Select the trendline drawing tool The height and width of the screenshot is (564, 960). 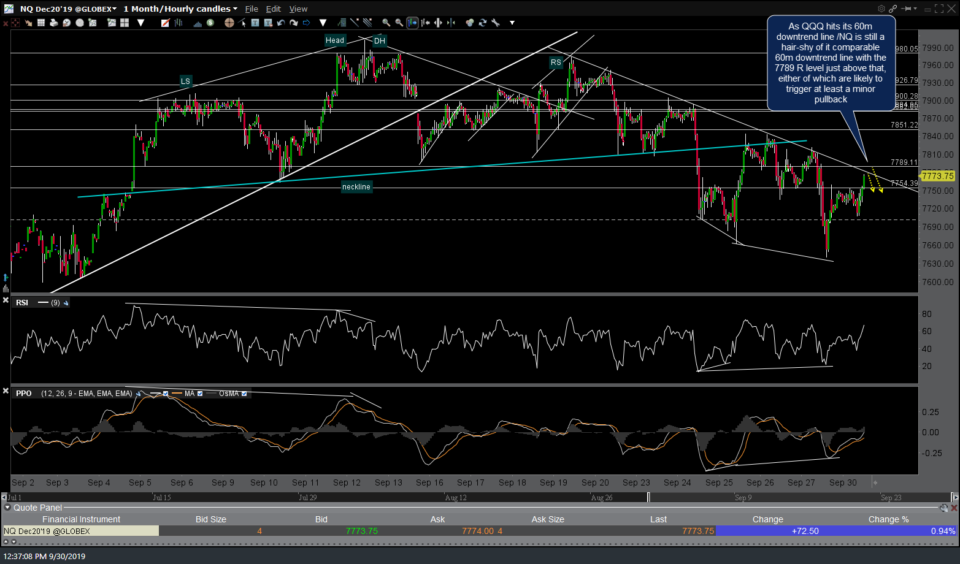tap(354, 23)
